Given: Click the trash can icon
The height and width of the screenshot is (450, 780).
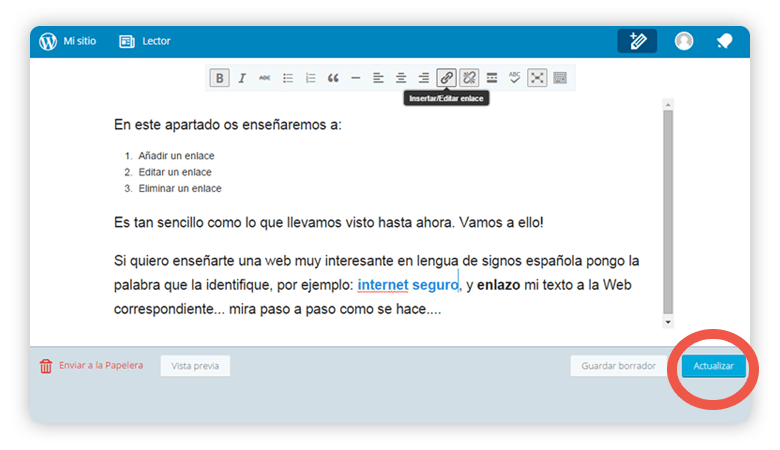Looking at the screenshot, I should [x=46, y=366].
